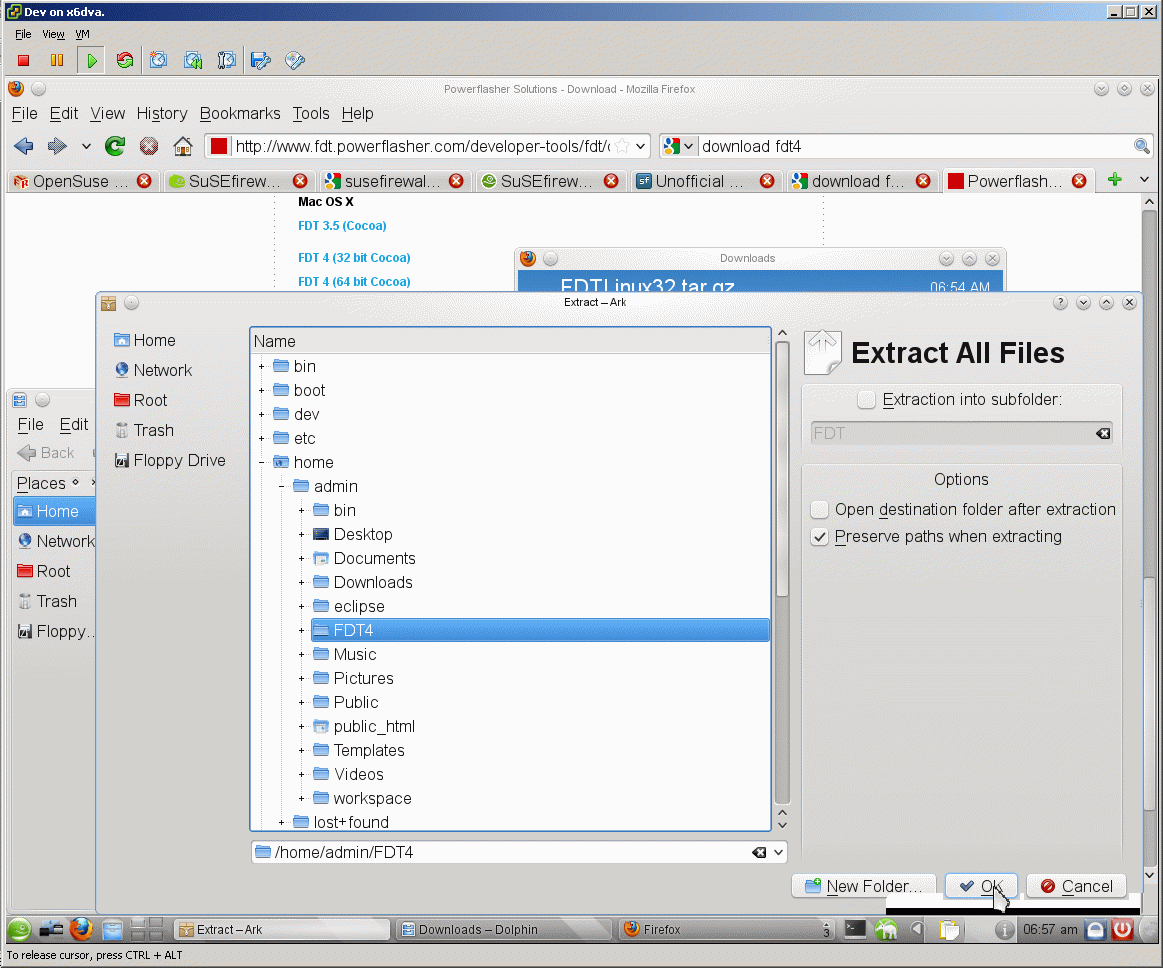Expand the FDT4 folder node
This screenshot has width=1163, height=968.
(x=301, y=630)
